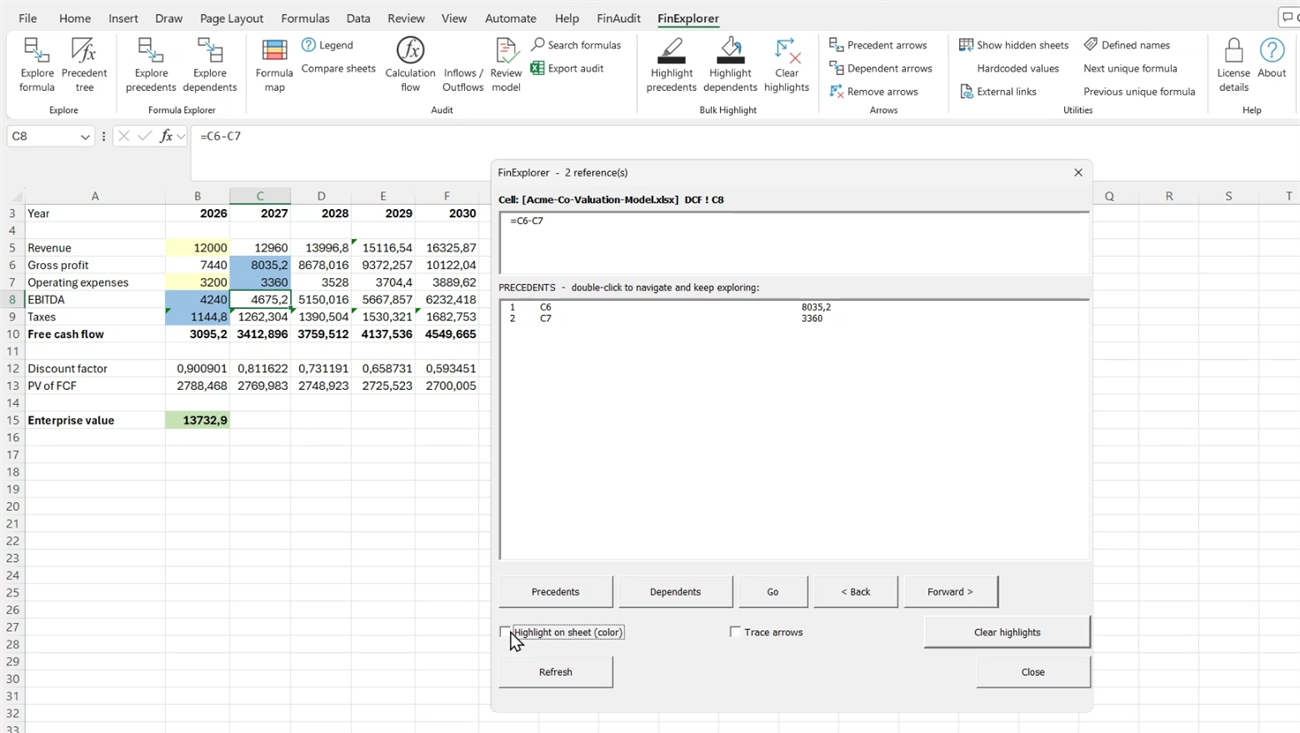Select row header 10
This screenshot has width=1300, height=733.
pos(12,334)
